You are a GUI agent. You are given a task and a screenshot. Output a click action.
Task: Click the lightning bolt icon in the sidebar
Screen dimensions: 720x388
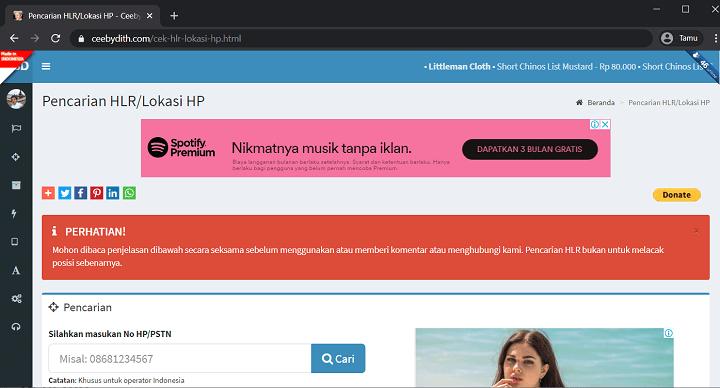[x=14, y=214]
